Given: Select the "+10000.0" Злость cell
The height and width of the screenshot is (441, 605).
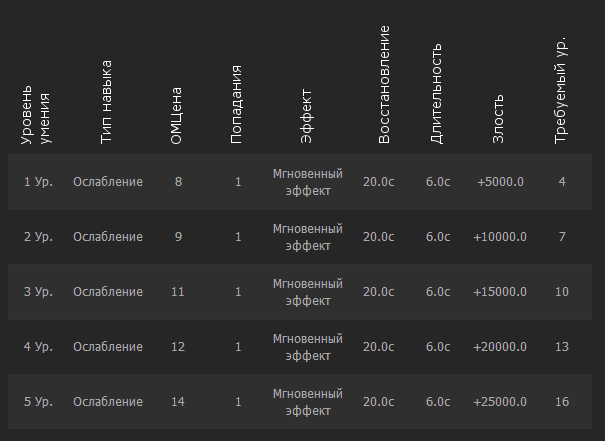Looking at the screenshot, I should click(x=501, y=237).
